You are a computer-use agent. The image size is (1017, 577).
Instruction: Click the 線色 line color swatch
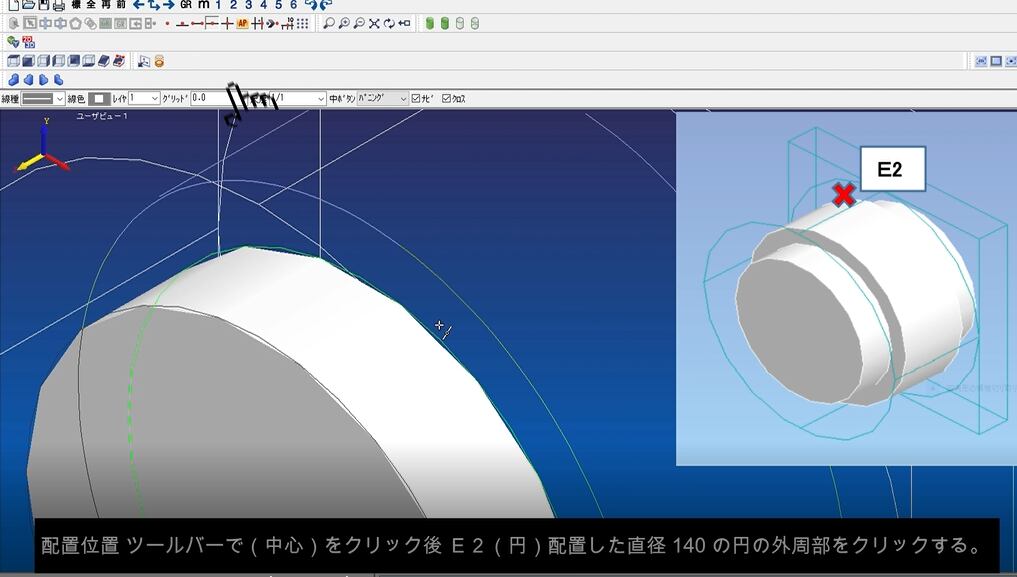[x=99, y=98]
